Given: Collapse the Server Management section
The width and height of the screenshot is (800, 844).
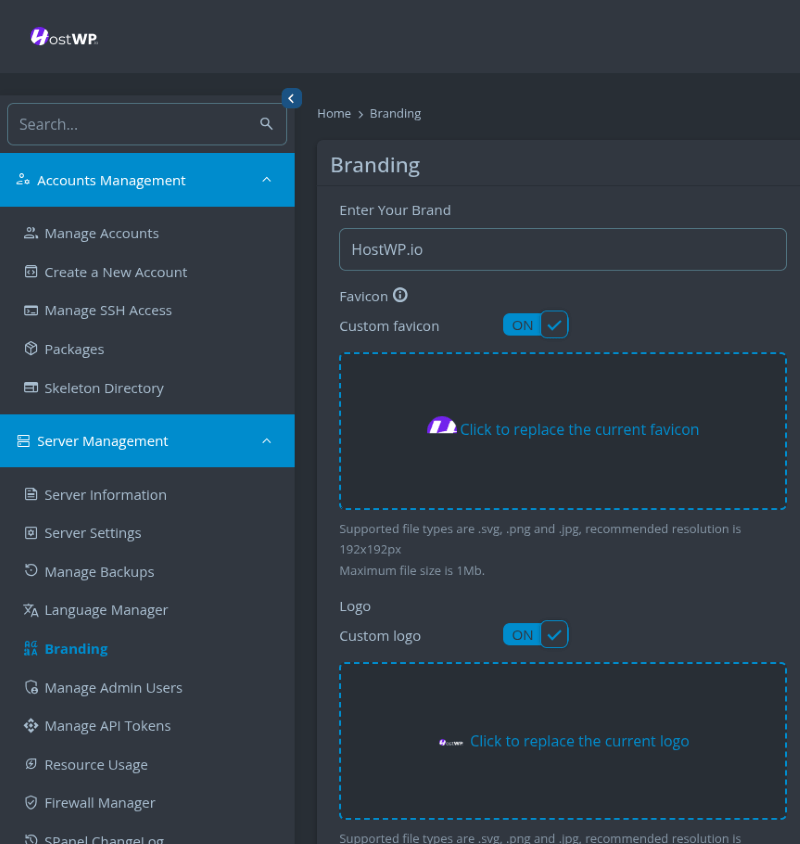Looking at the screenshot, I should point(266,440).
